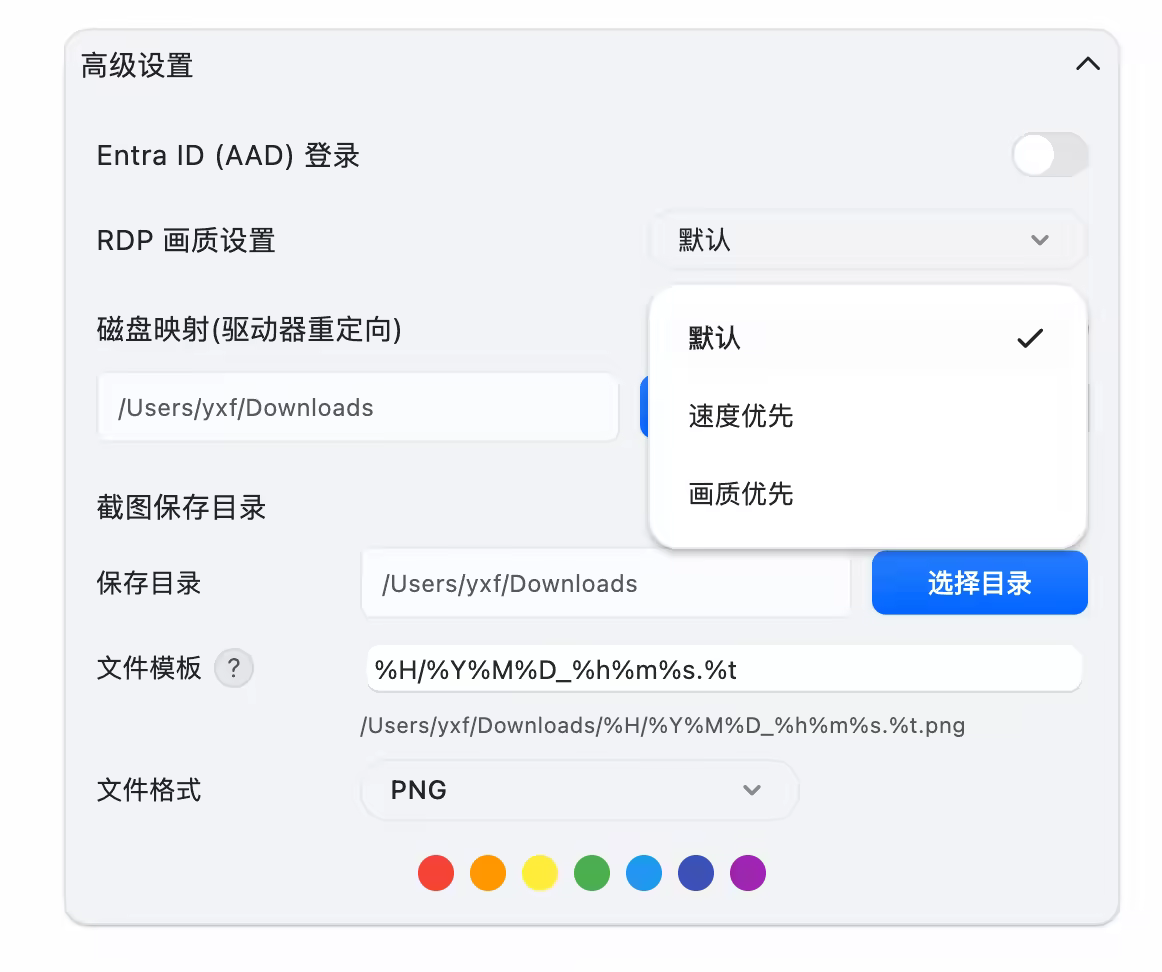
Task: Open the RDP 画质设置 dropdown
Action: click(x=866, y=240)
